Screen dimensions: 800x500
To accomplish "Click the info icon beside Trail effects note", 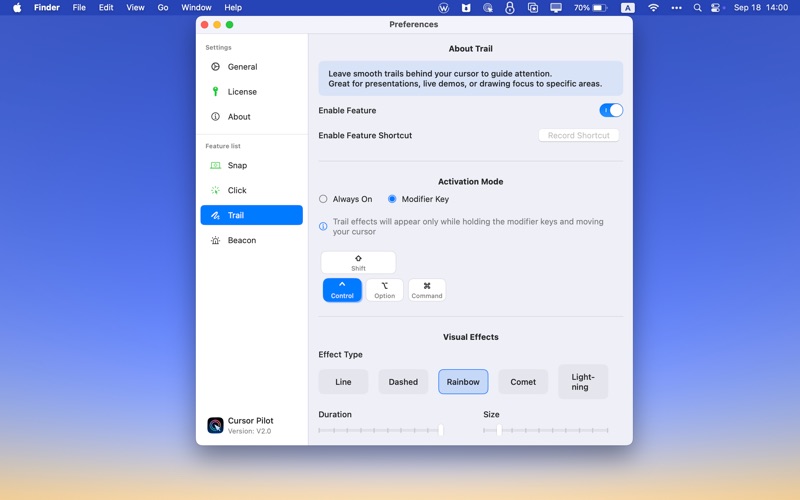I will (x=323, y=226).
